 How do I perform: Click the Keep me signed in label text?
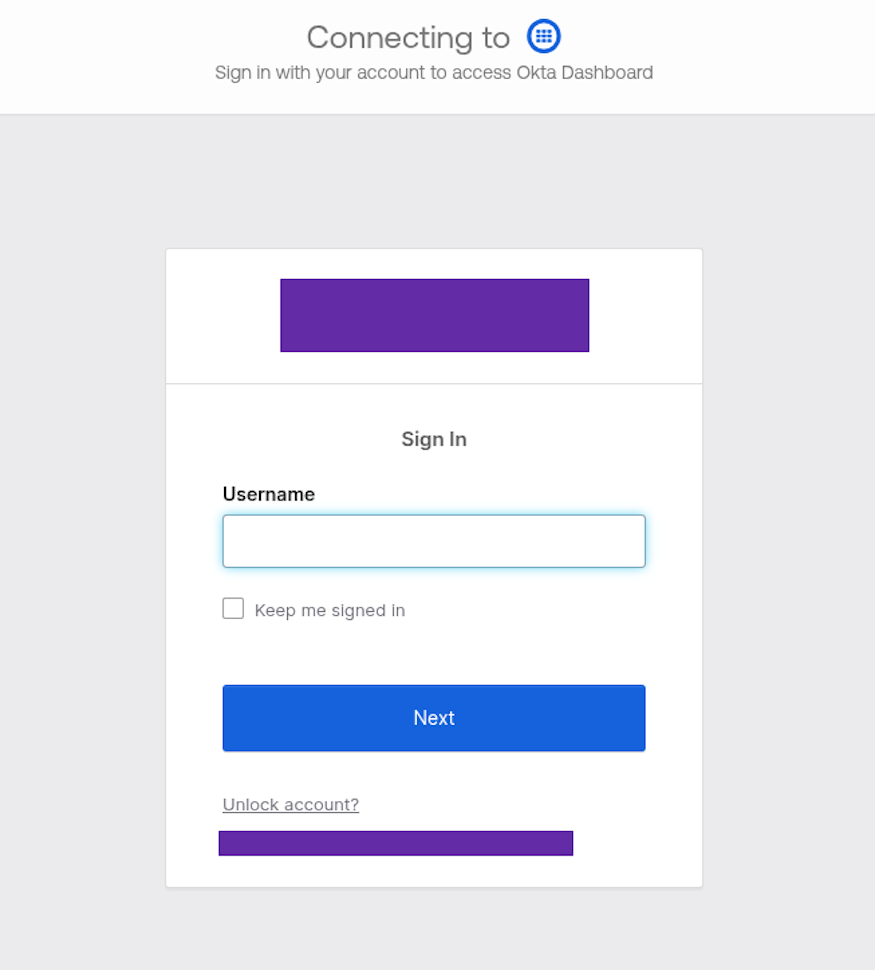pos(329,610)
